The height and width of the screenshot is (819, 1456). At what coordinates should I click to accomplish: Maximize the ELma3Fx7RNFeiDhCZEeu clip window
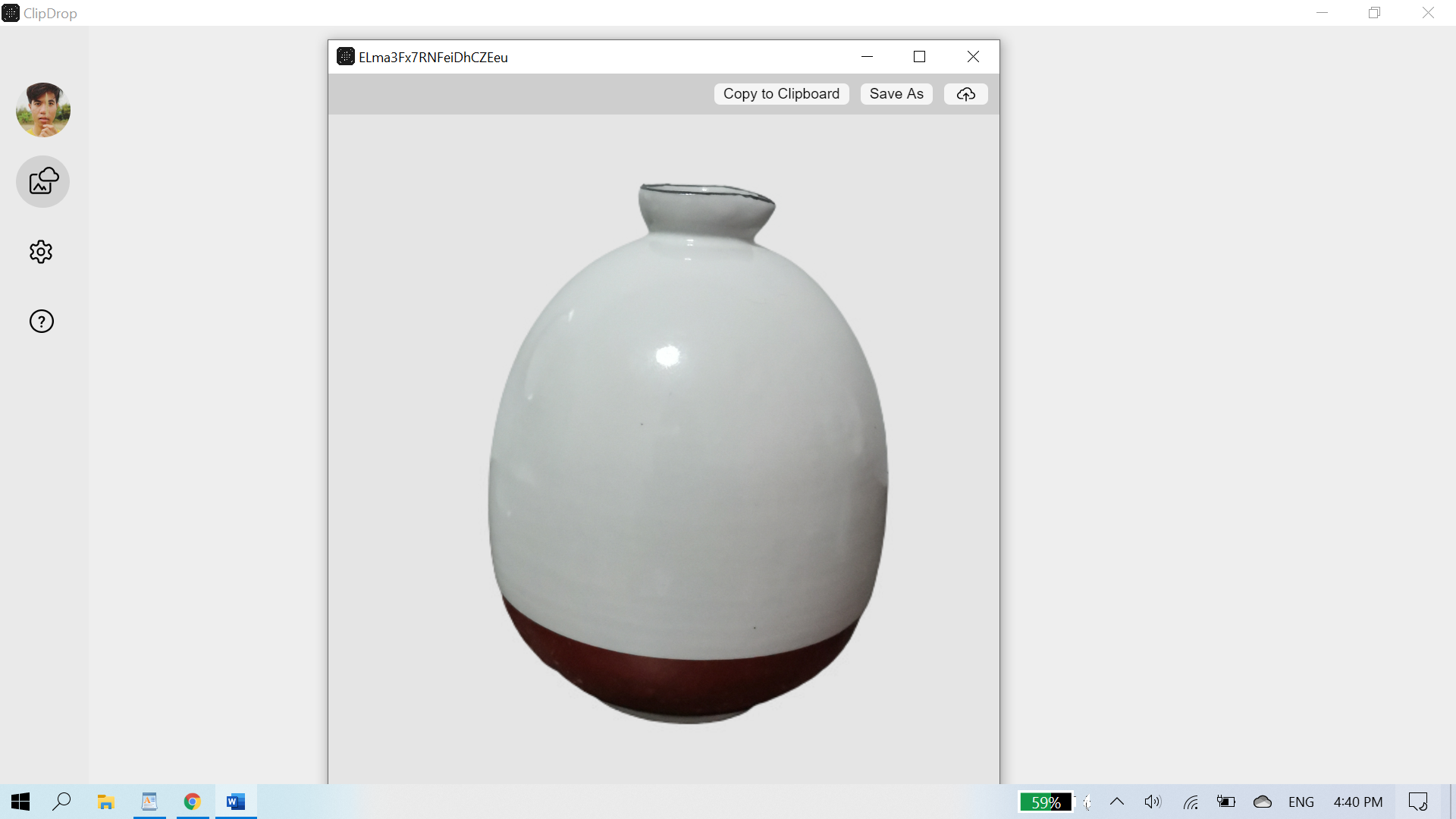coord(920,57)
